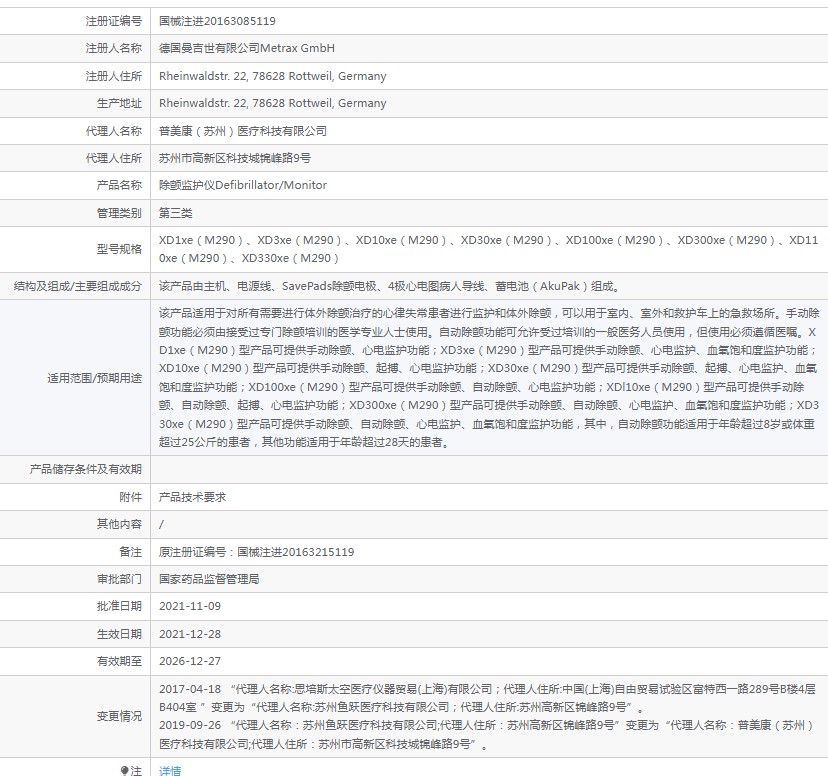The image size is (828, 776).
Task: Click expiry date 2026-12-27
Action: pos(190,661)
